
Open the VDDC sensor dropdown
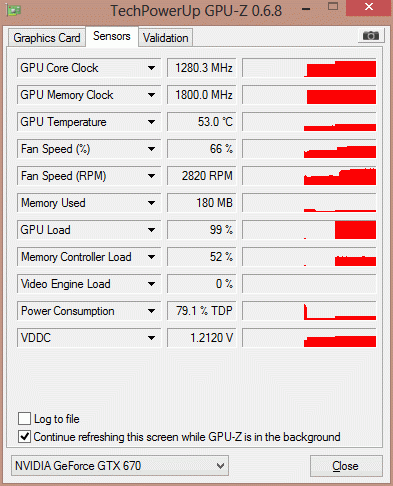click(x=151, y=338)
